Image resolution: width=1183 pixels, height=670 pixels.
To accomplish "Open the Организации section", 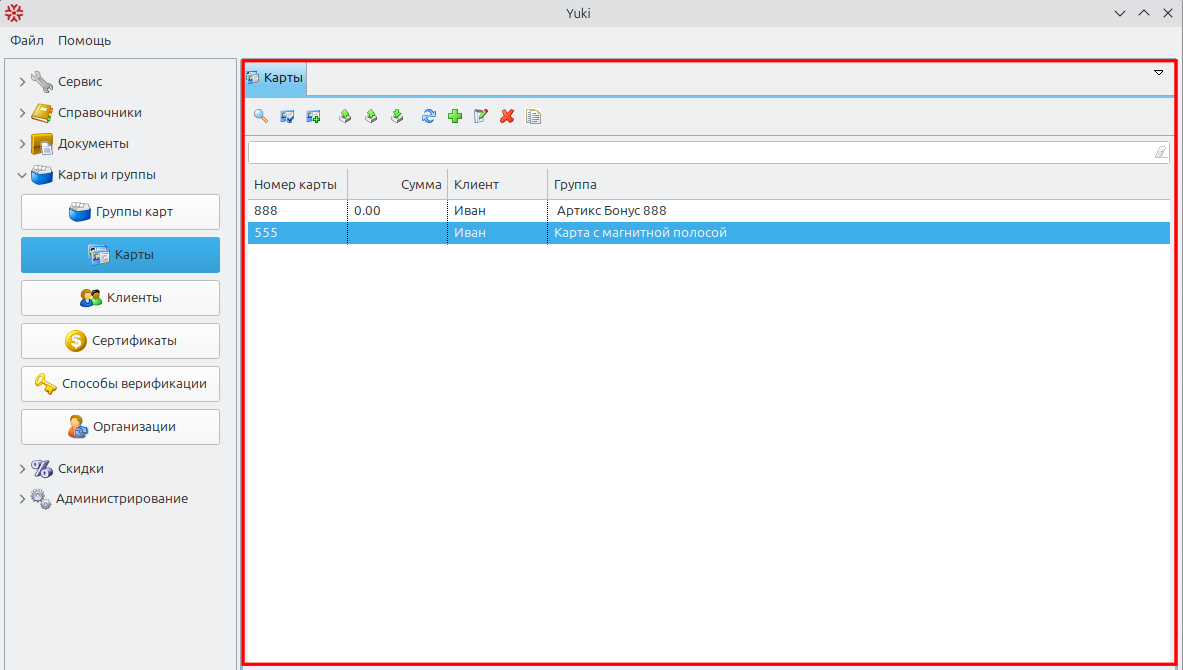I will tap(121, 427).
